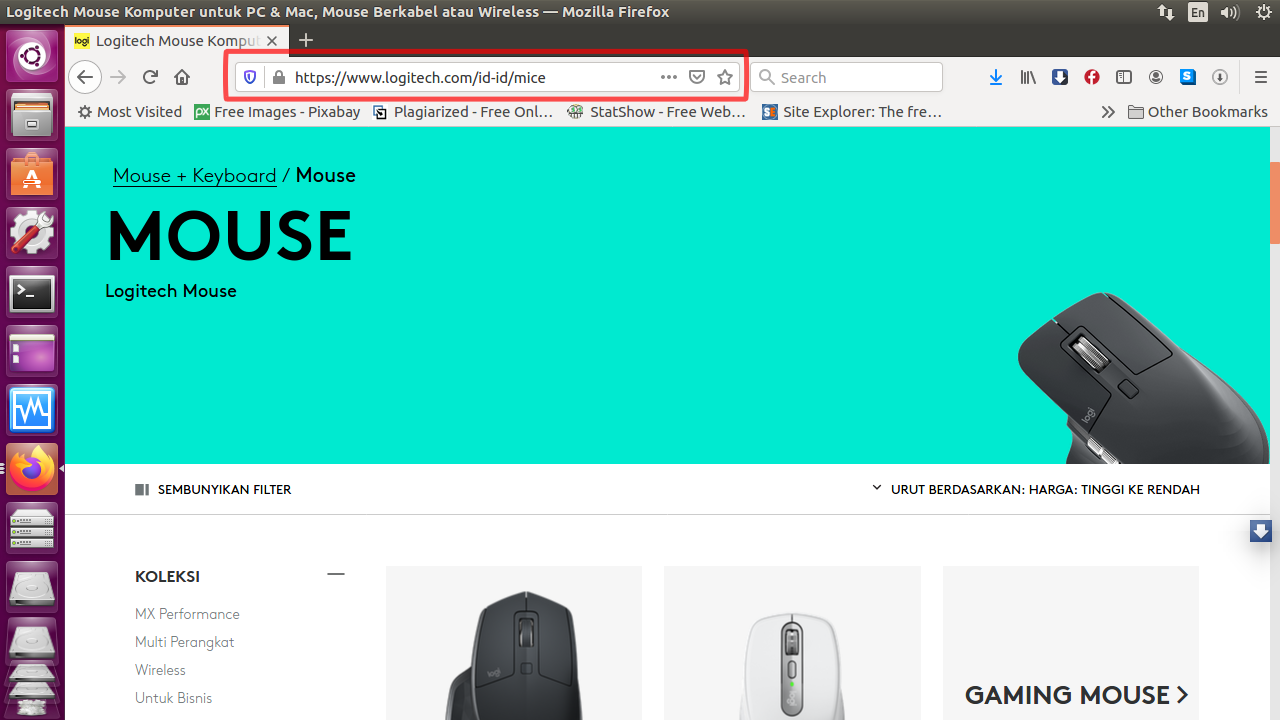
Task: Open the Firefox account icon
Action: point(1155,77)
